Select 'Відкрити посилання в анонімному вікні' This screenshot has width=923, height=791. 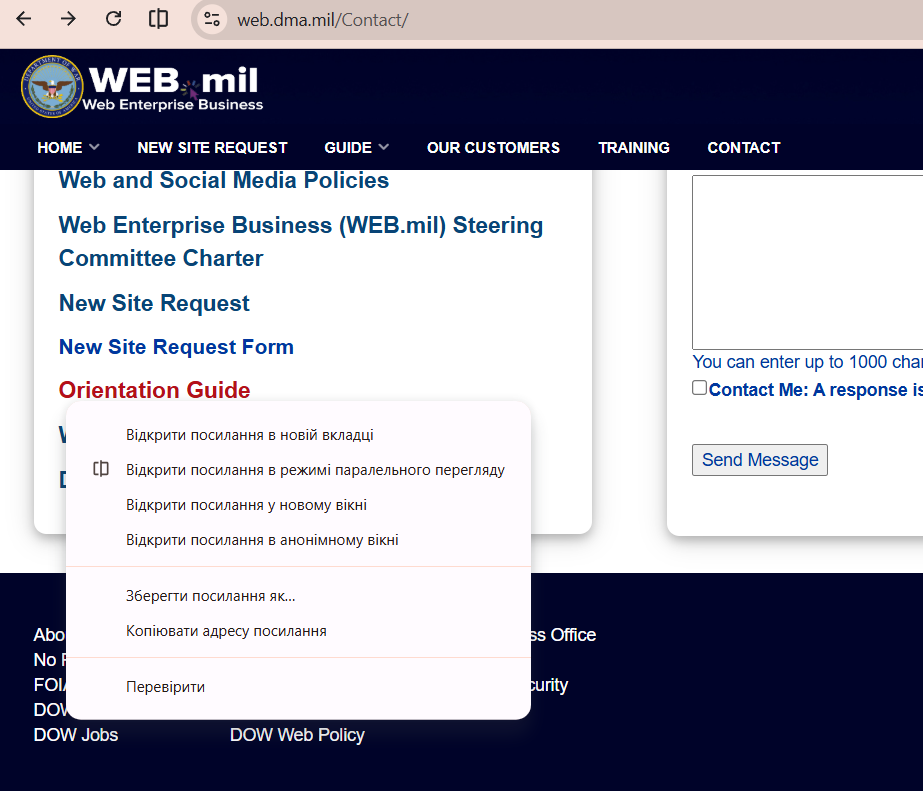click(262, 540)
